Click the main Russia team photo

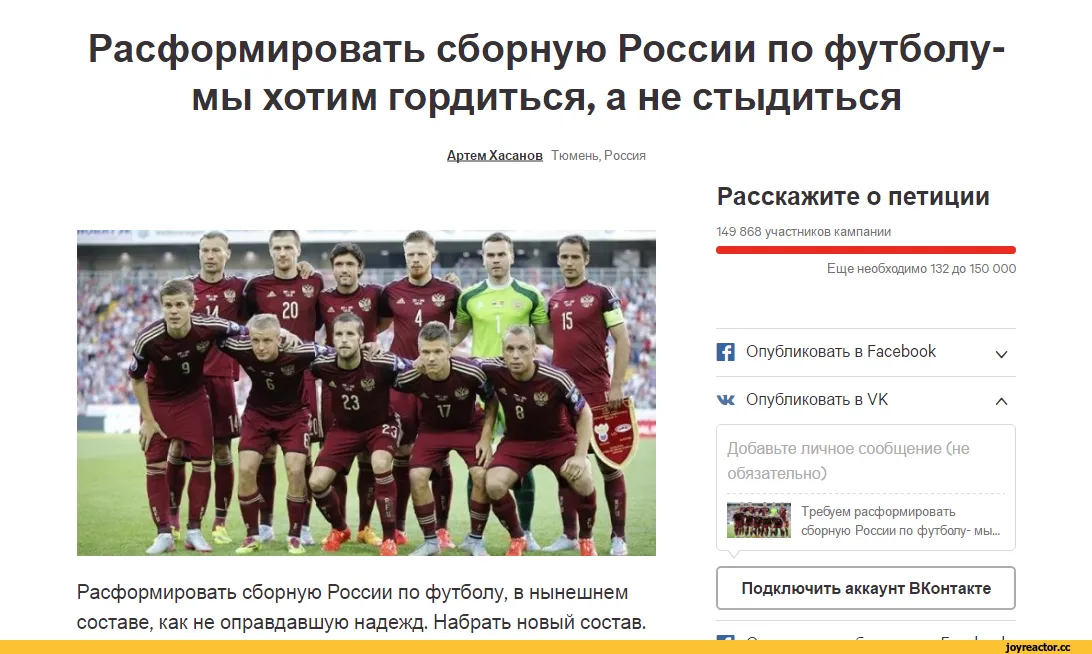coord(366,393)
